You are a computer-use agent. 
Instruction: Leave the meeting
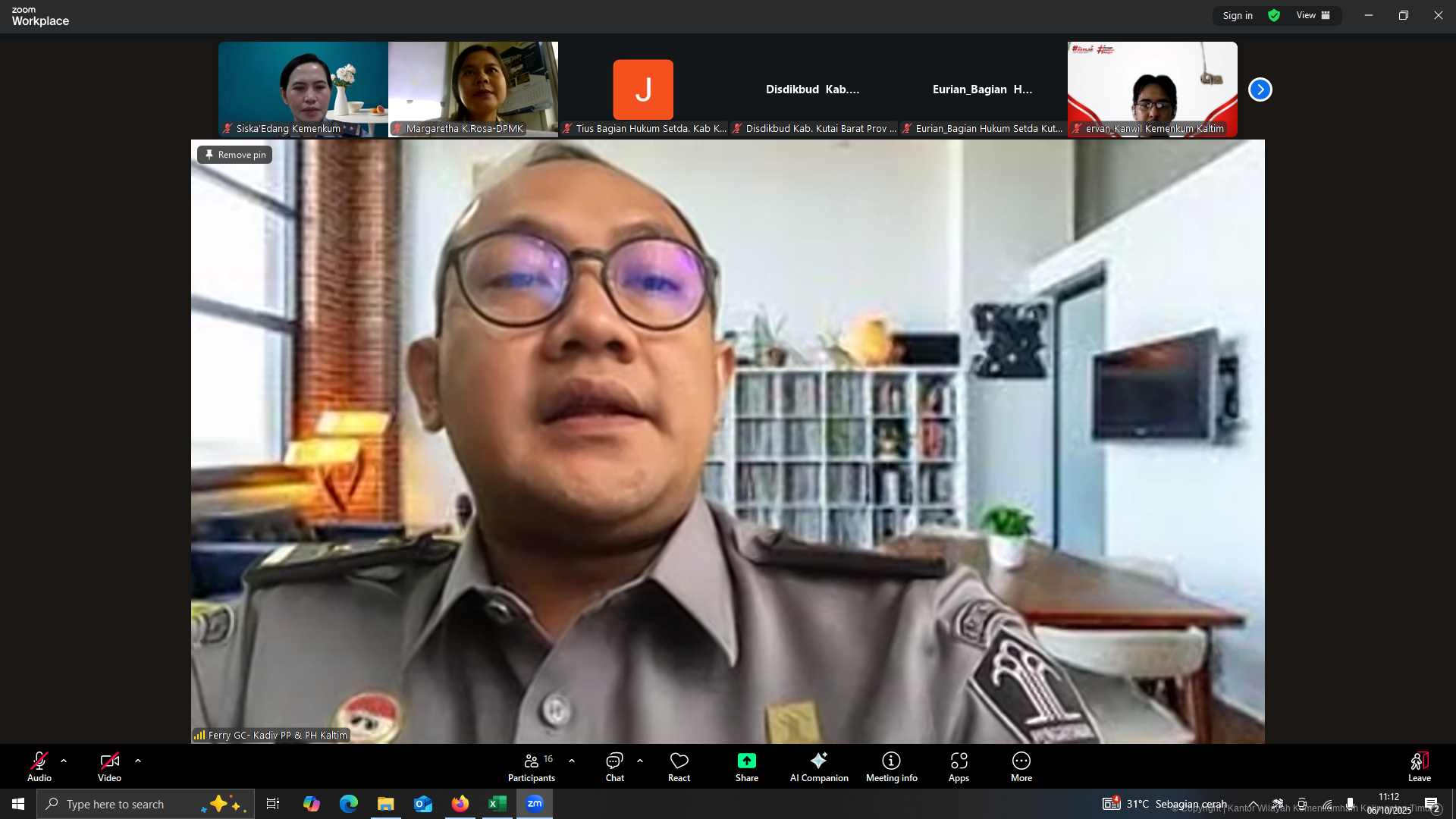(x=1419, y=766)
